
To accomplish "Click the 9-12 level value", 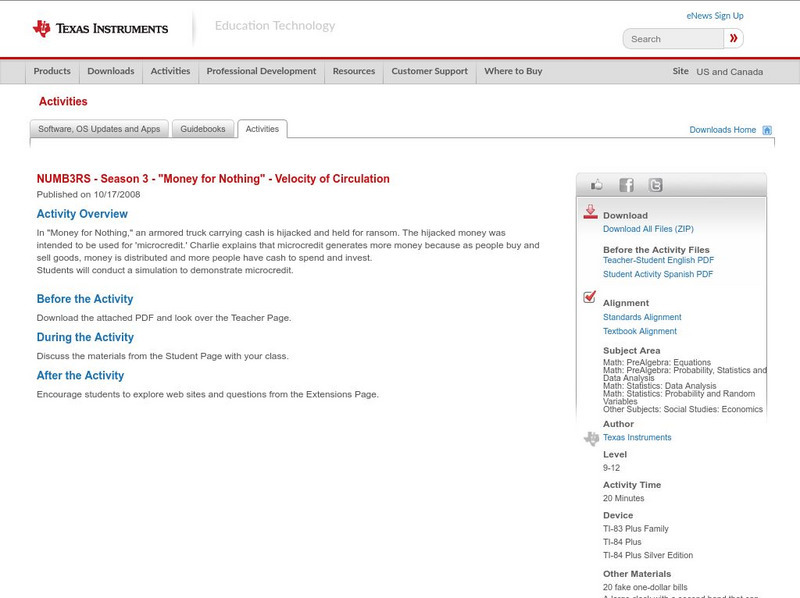I will pyautogui.click(x=611, y=468).
